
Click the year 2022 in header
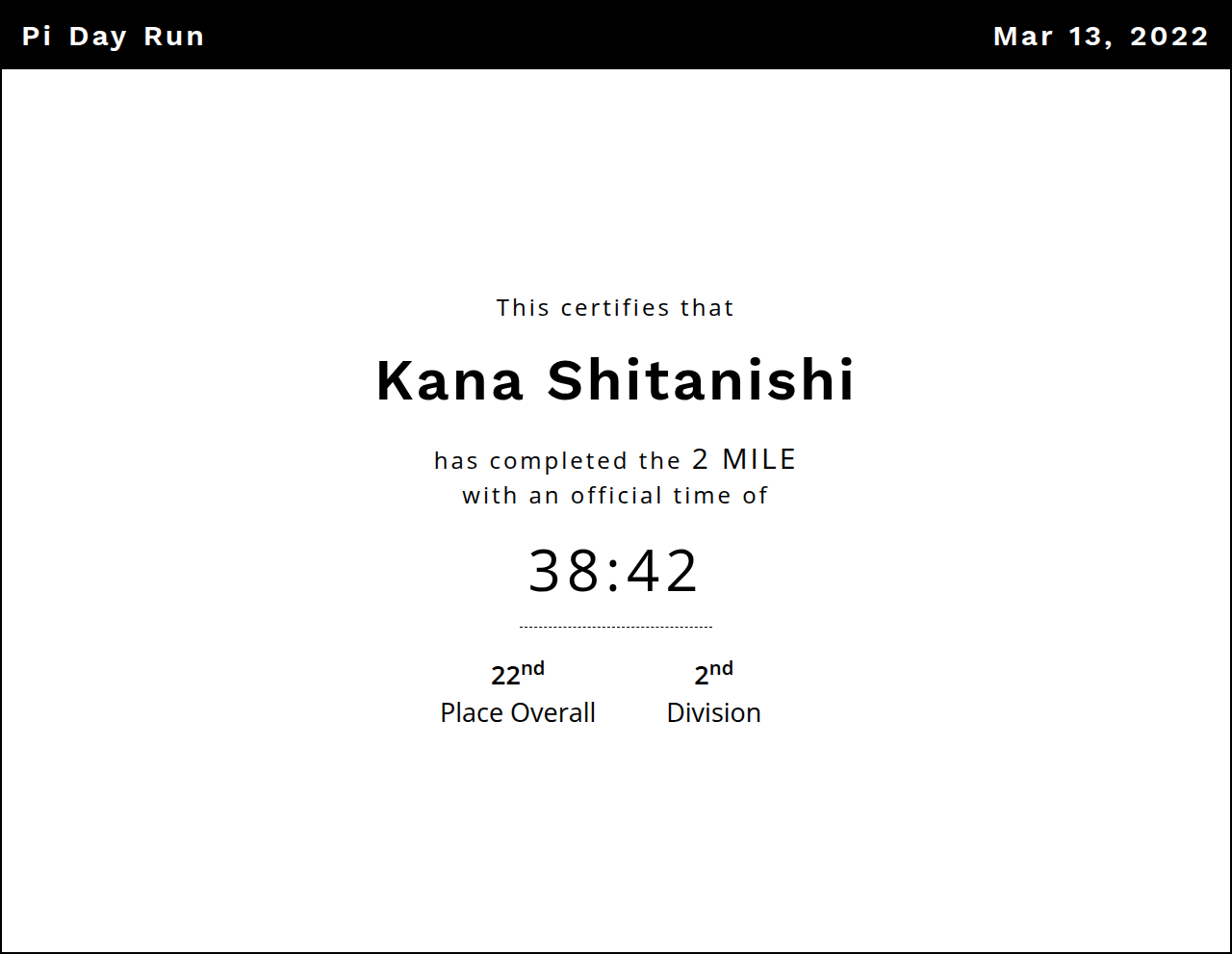click(1168, 37)
